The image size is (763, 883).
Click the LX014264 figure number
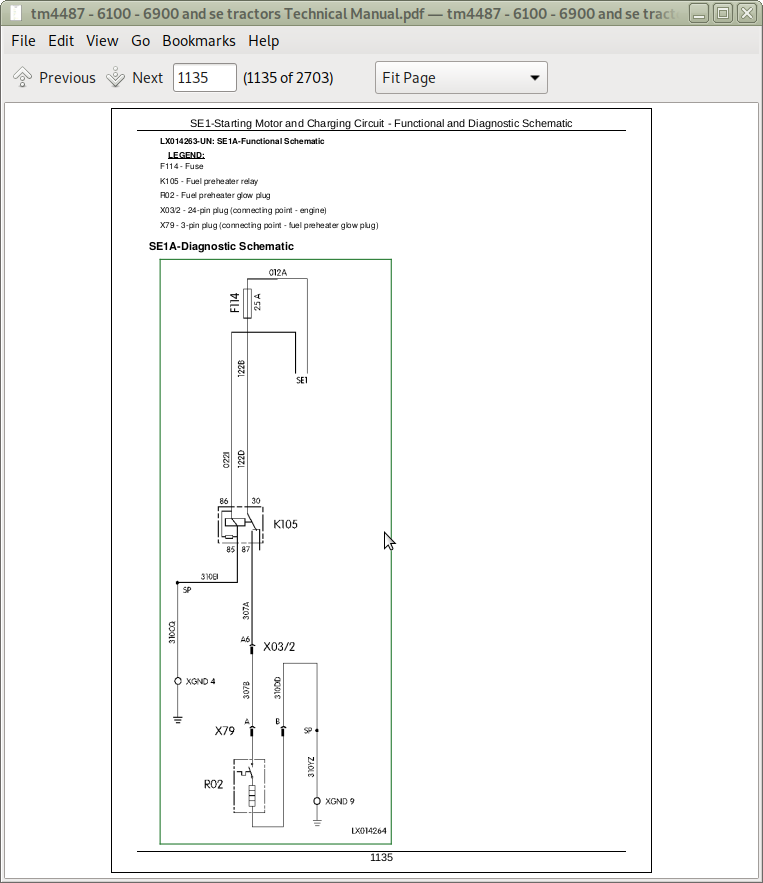point(369,831)
